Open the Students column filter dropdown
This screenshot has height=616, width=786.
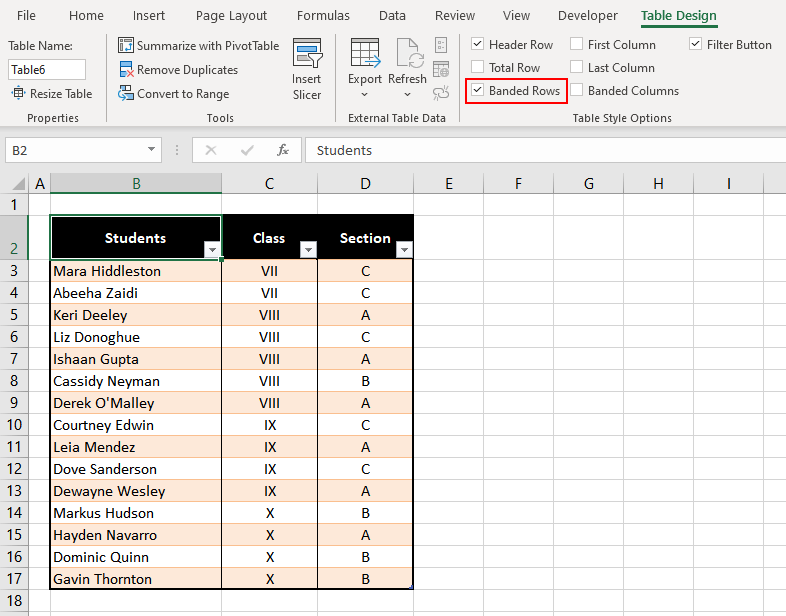(x=213, y=250)
